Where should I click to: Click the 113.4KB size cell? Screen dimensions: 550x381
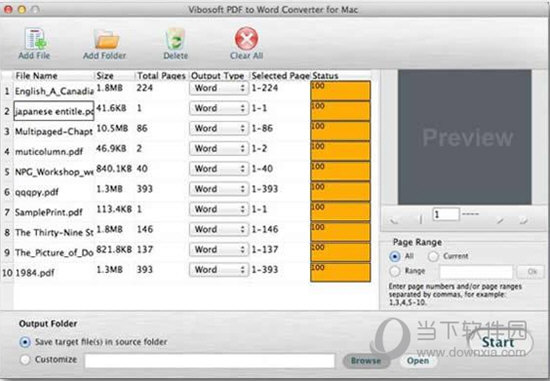click(x=114, y=209)
